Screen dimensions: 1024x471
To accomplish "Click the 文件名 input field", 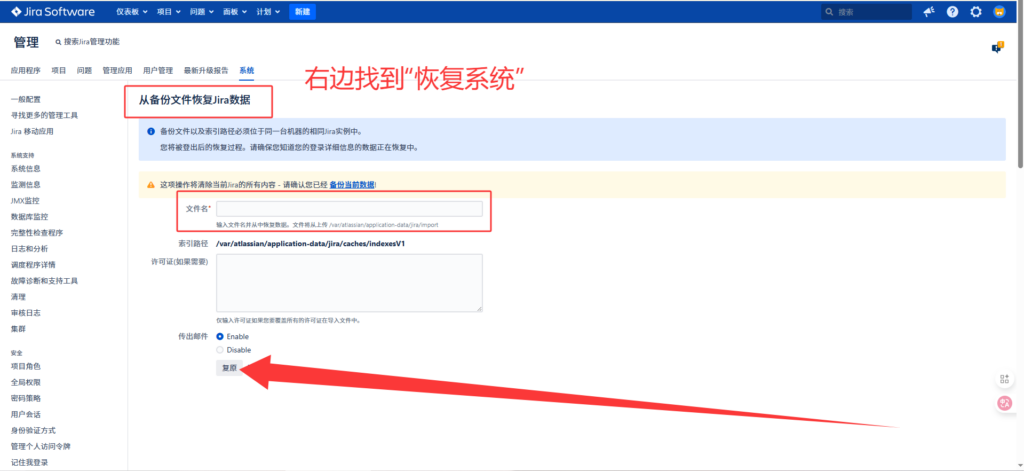I will [349, 209].
